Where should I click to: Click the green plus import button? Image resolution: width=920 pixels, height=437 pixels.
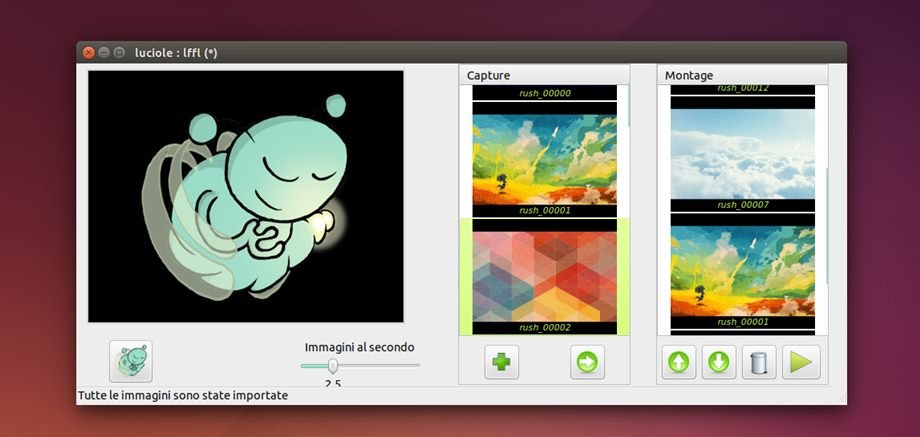[x=501, y=361]
